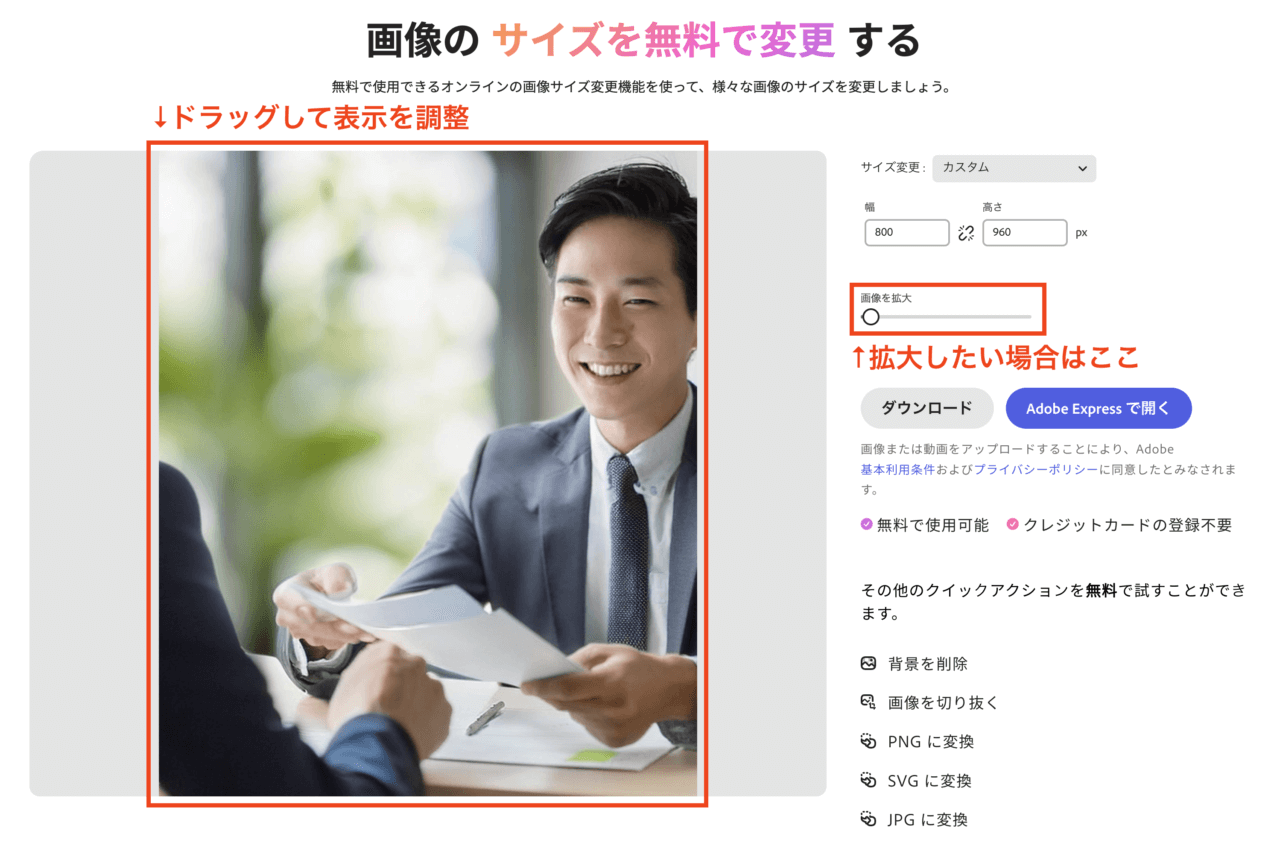
Task: Open the サイズ変更 カスタム dropdown
Action: (x=1014, y=168)
